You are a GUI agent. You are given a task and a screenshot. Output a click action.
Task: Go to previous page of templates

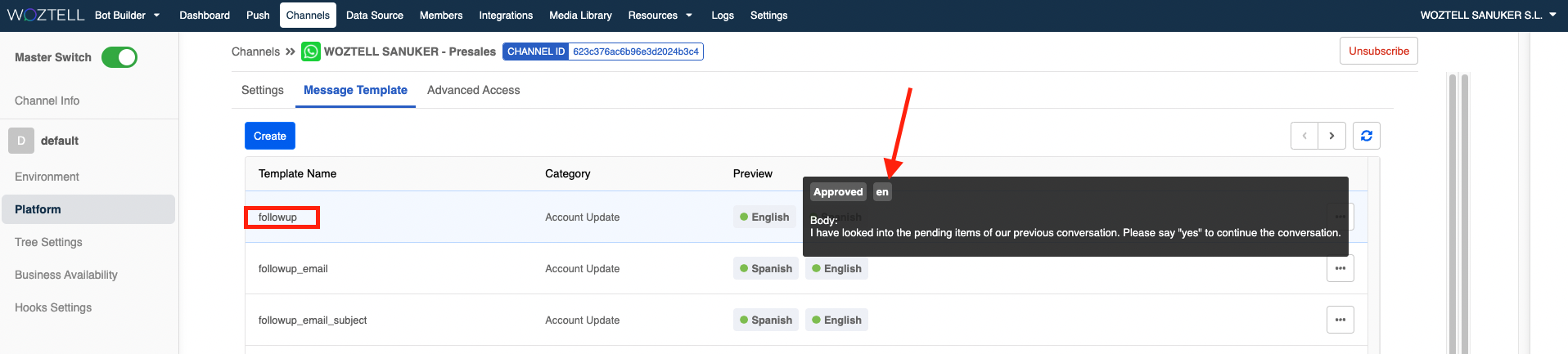pos(1304,136)
